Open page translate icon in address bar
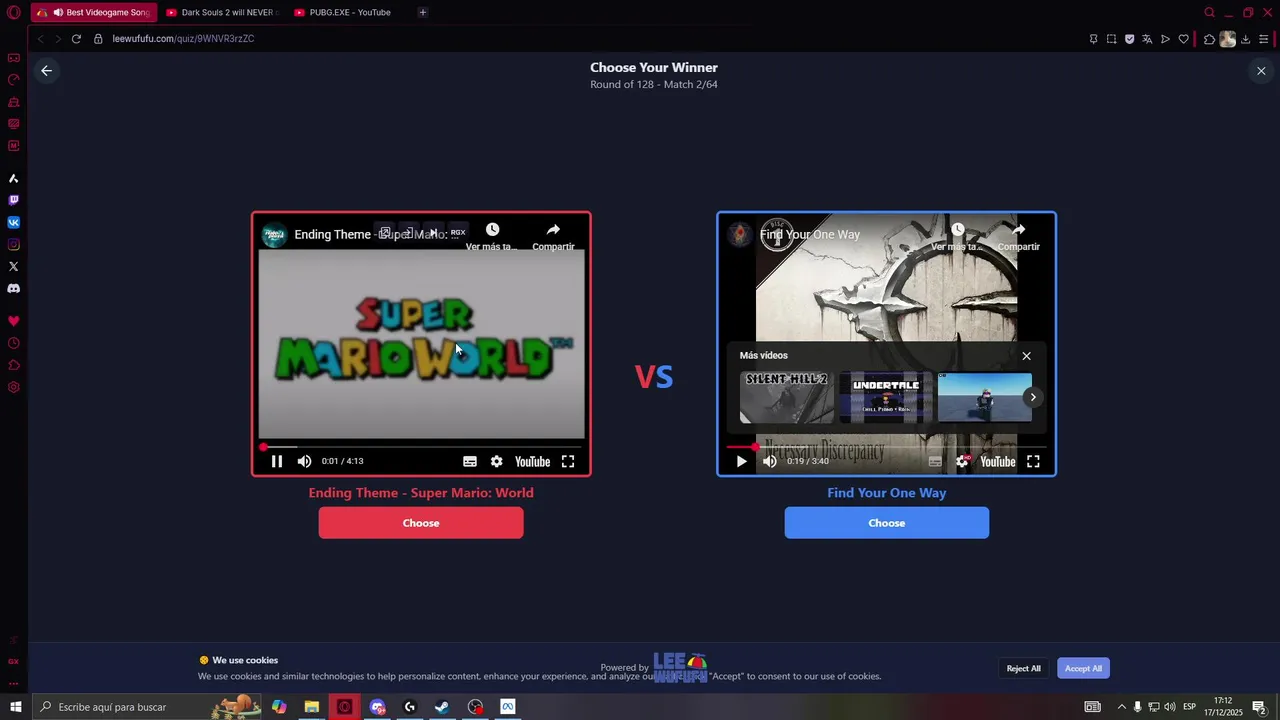Image resolution: width=1280 pixels, height=720 pixels. point(1147,39)
